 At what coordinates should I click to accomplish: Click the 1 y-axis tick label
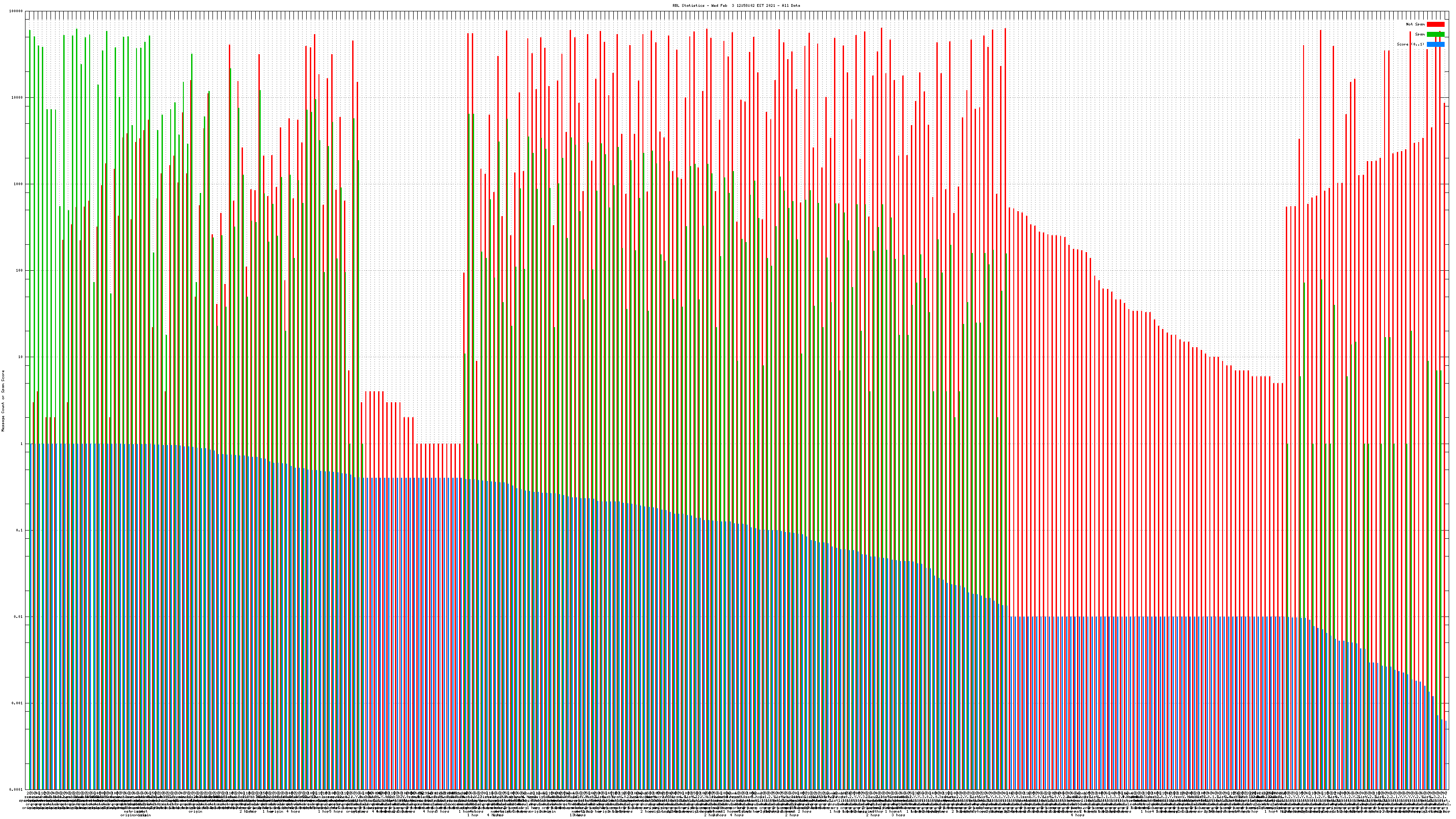pyautogui.click(x=21, y=444)
